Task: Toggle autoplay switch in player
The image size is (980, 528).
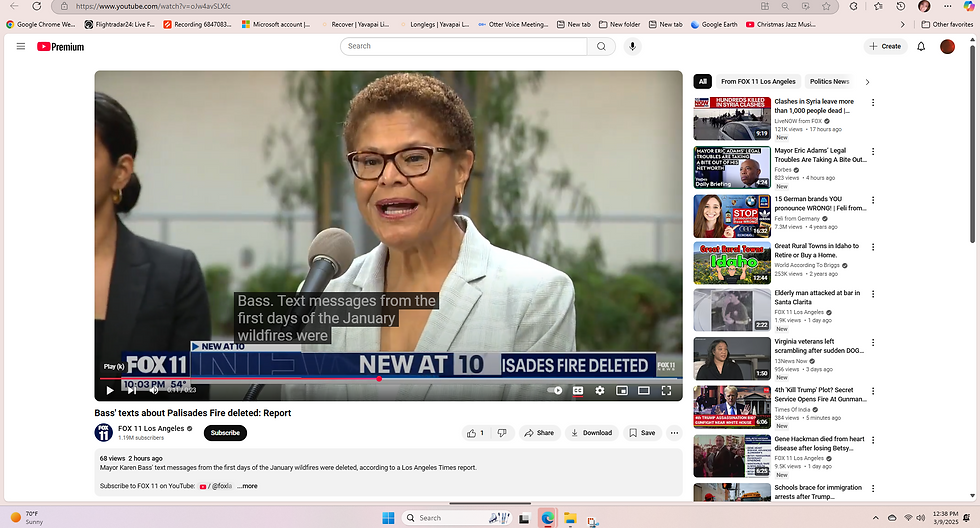Action: (555, 391)
